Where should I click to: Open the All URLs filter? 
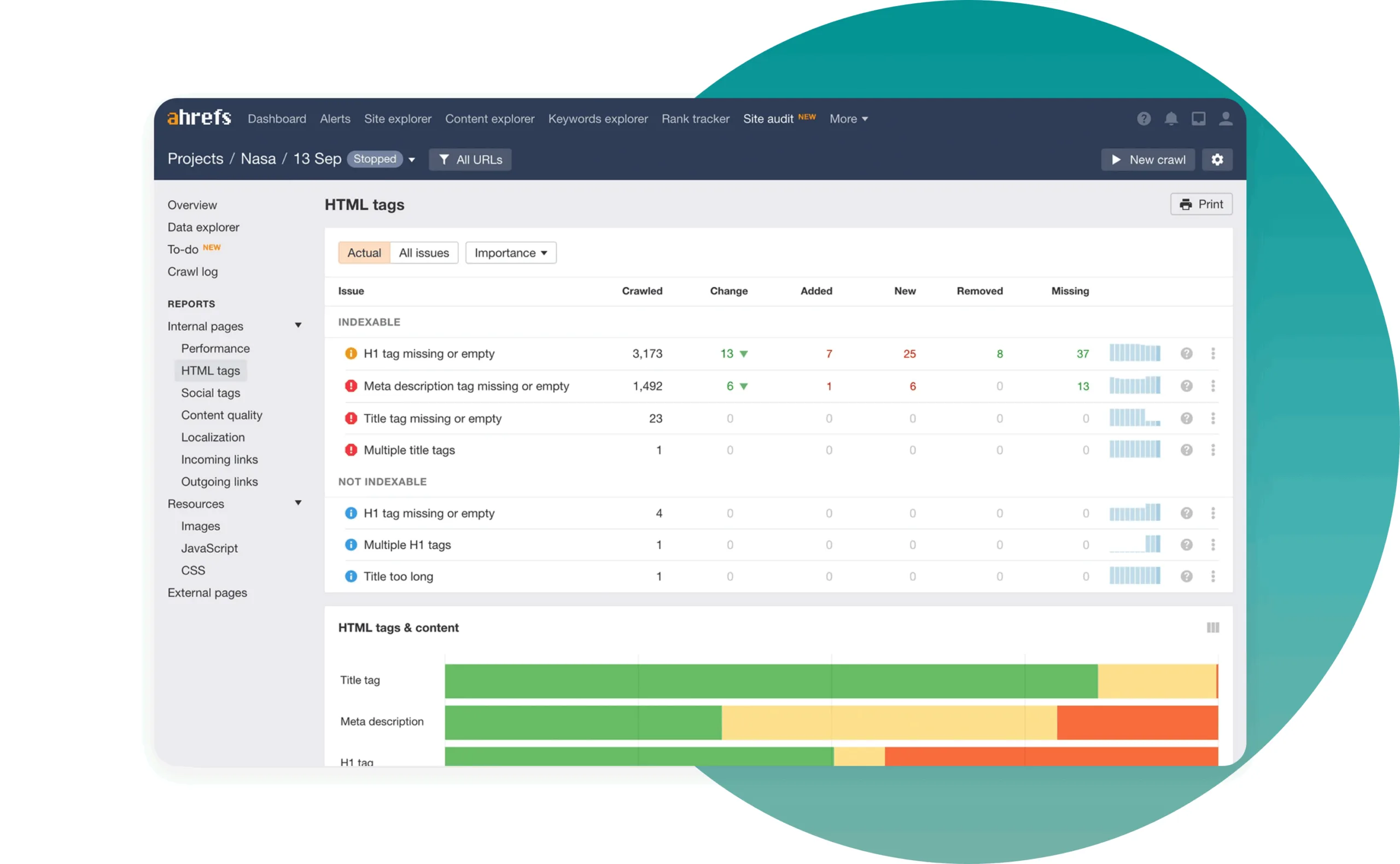click(x=470, y=159)
